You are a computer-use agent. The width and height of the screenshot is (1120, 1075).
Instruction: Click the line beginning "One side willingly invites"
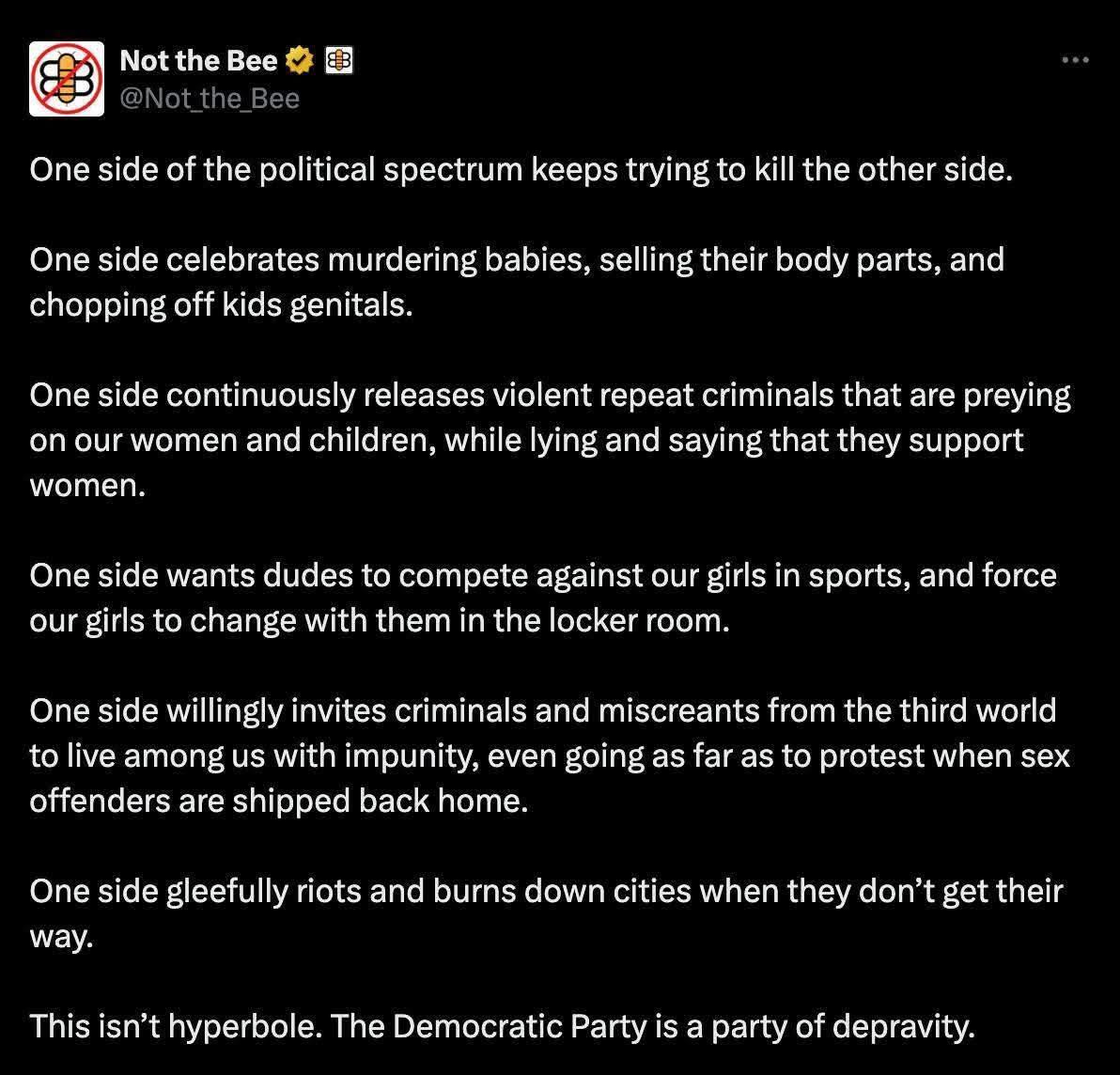542,710
